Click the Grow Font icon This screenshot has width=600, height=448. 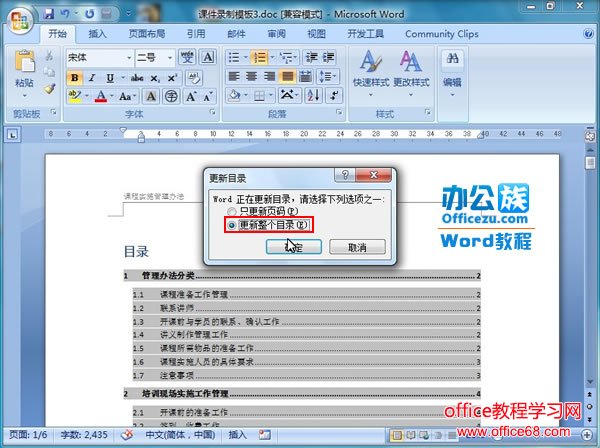(191, 96)
